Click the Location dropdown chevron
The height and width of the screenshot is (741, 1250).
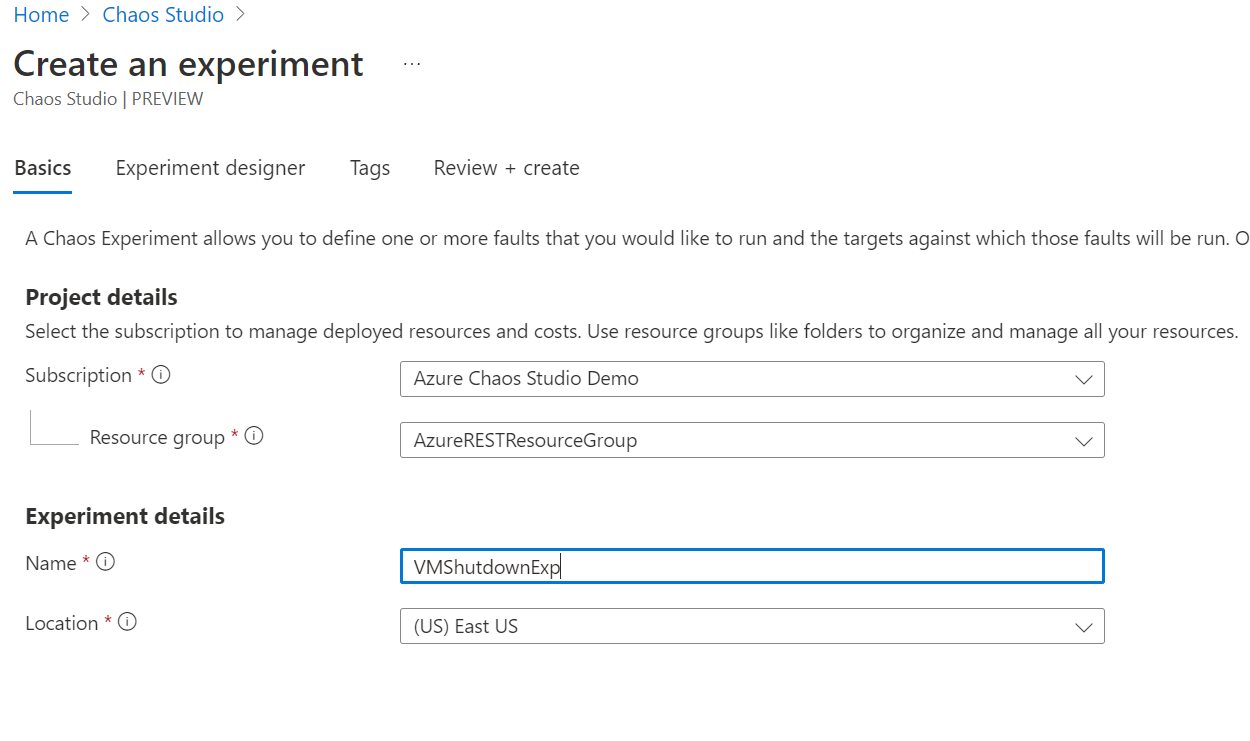tap(1083, 626)
